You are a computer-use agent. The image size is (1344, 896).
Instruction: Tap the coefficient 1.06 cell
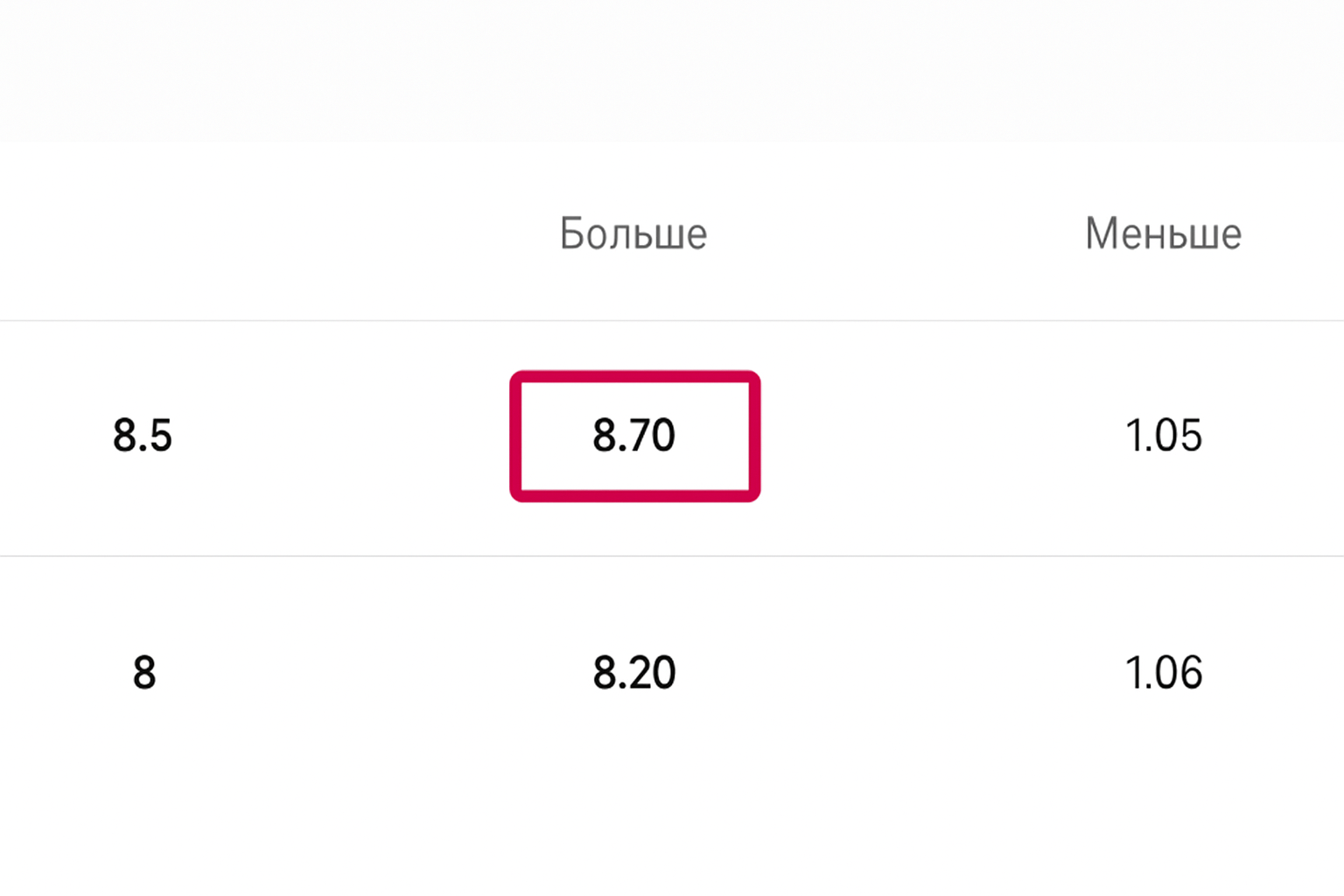click(1163, 673)
